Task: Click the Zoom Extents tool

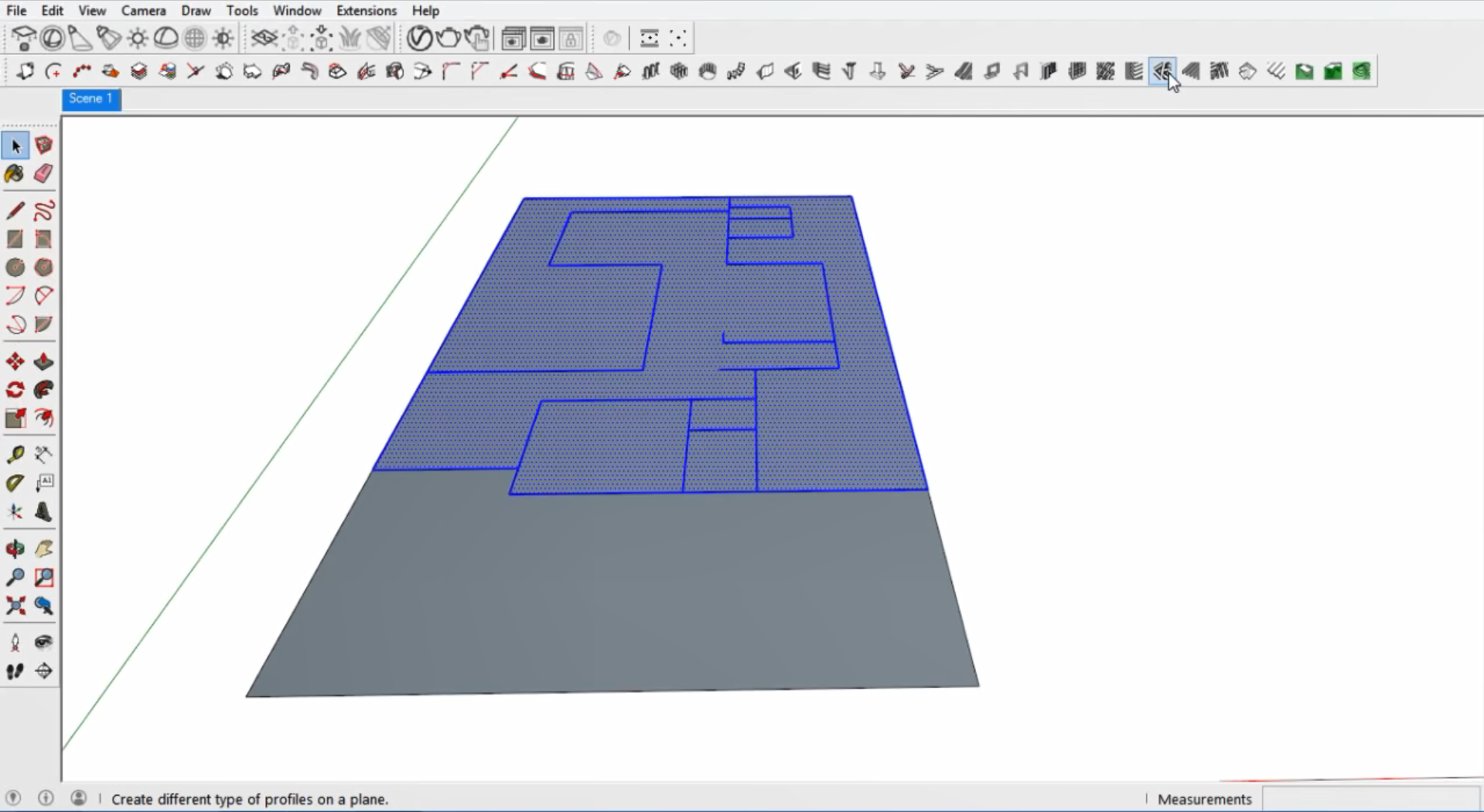Action: [15, 606]
